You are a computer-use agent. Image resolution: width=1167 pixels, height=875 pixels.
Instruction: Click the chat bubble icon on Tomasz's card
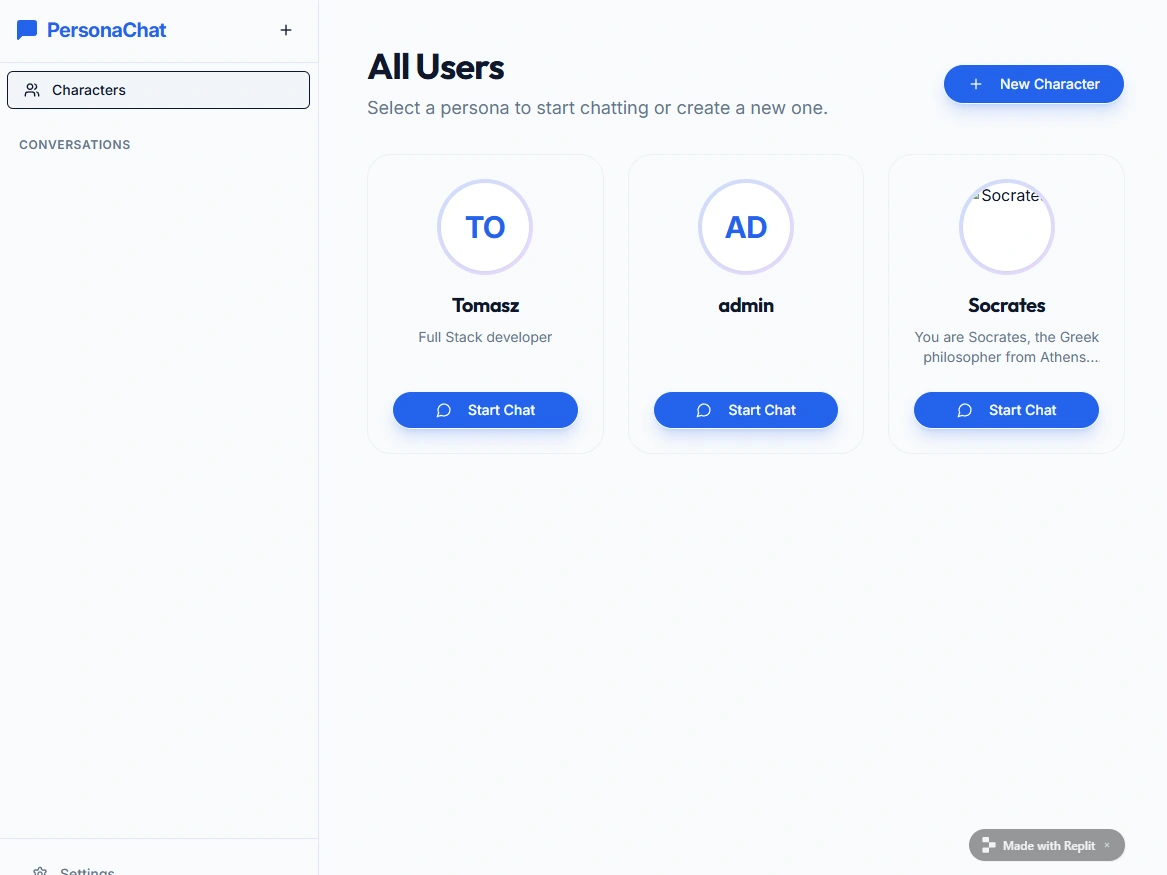pos(444,410)
